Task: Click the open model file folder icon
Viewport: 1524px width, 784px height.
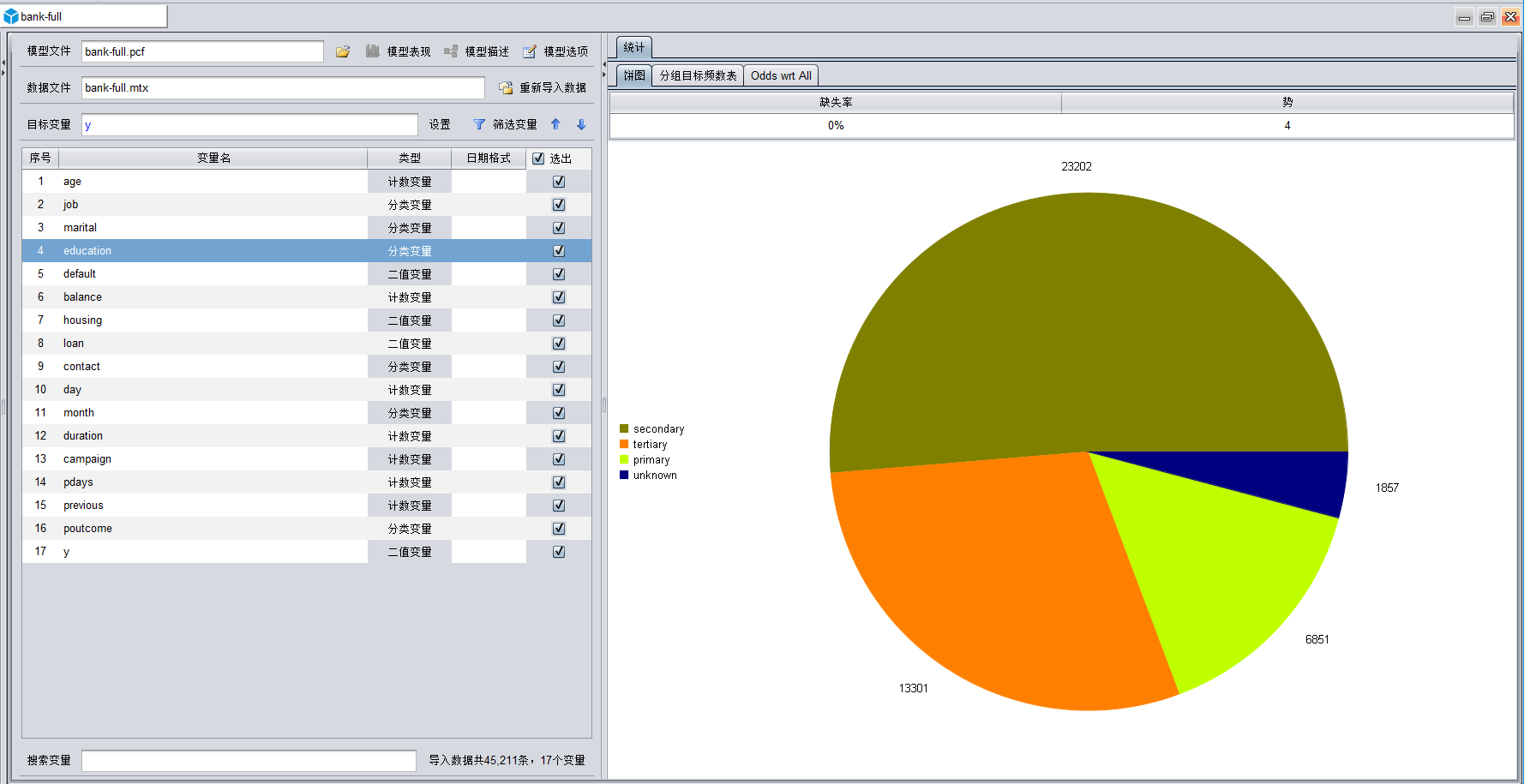Action: [343, 51]
